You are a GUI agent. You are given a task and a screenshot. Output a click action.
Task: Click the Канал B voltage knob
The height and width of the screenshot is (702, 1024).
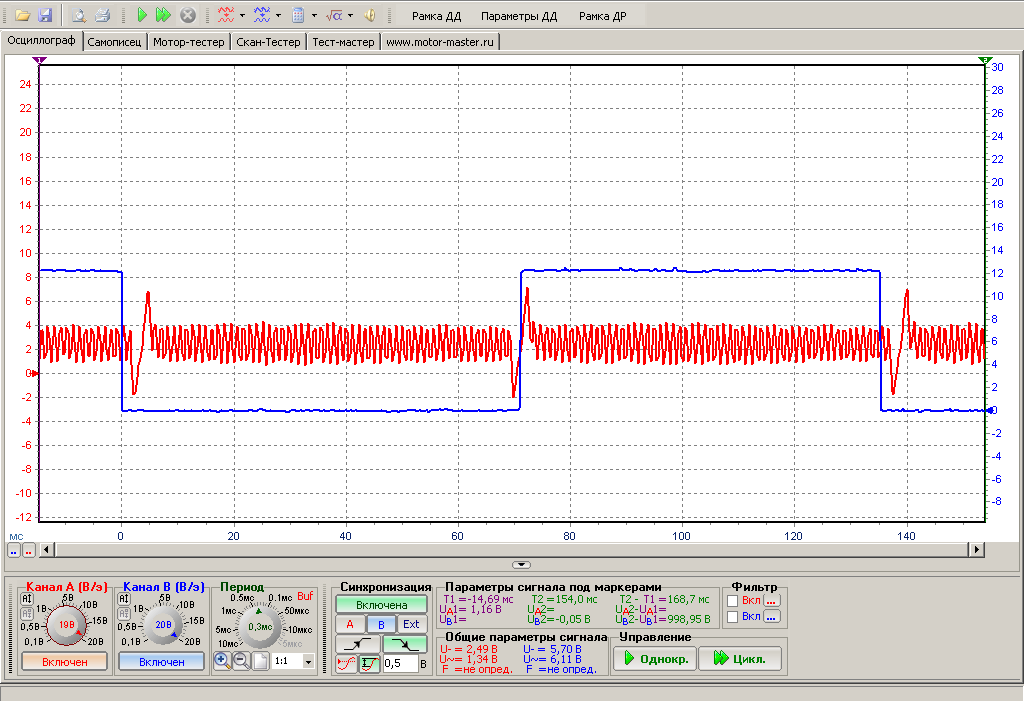[162, 624]
